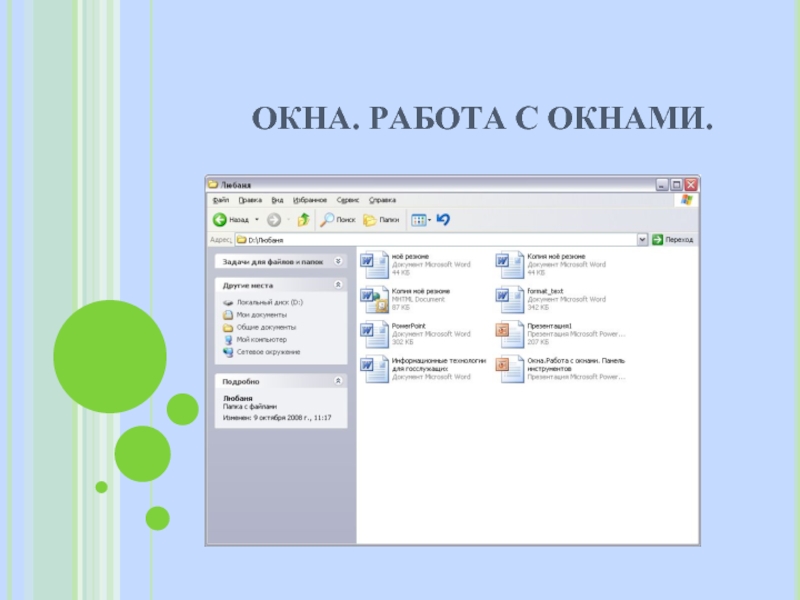Open Поиск magnifier in toolbar
This screenshot has height=600, width=800.
[327, 220]
